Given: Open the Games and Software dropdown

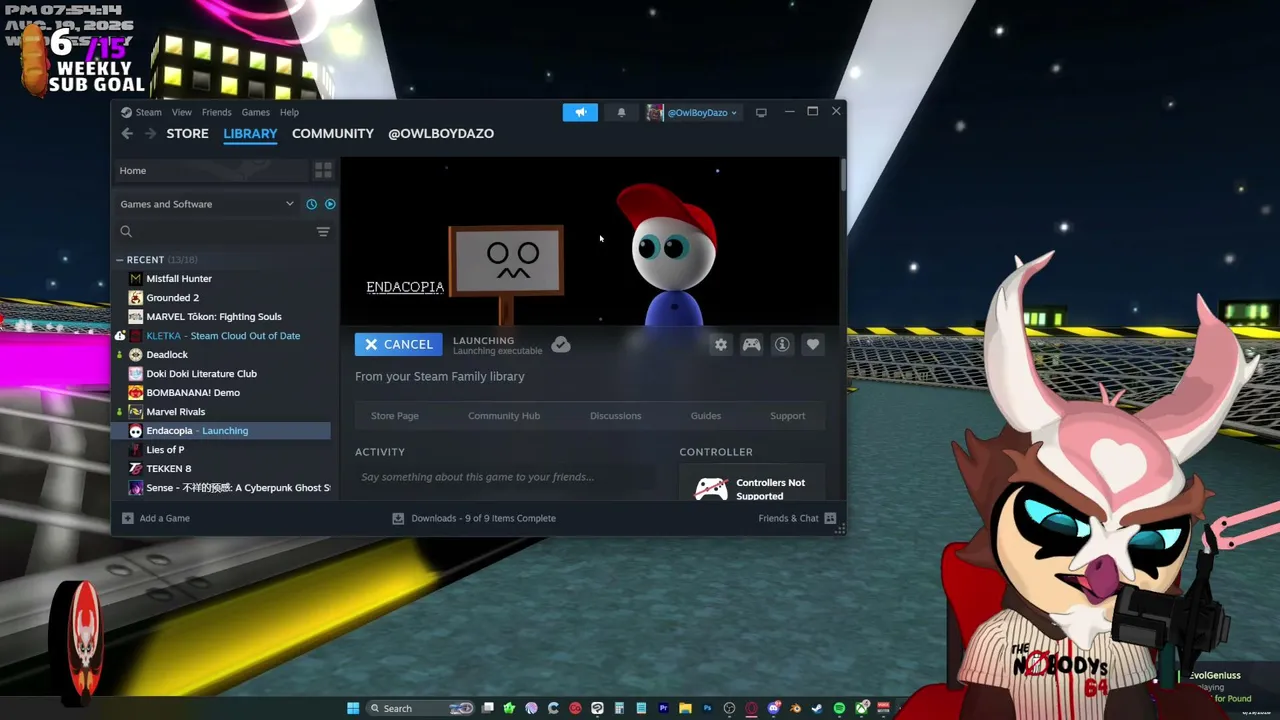Looking at the screenshot, I should click(206, 204).
